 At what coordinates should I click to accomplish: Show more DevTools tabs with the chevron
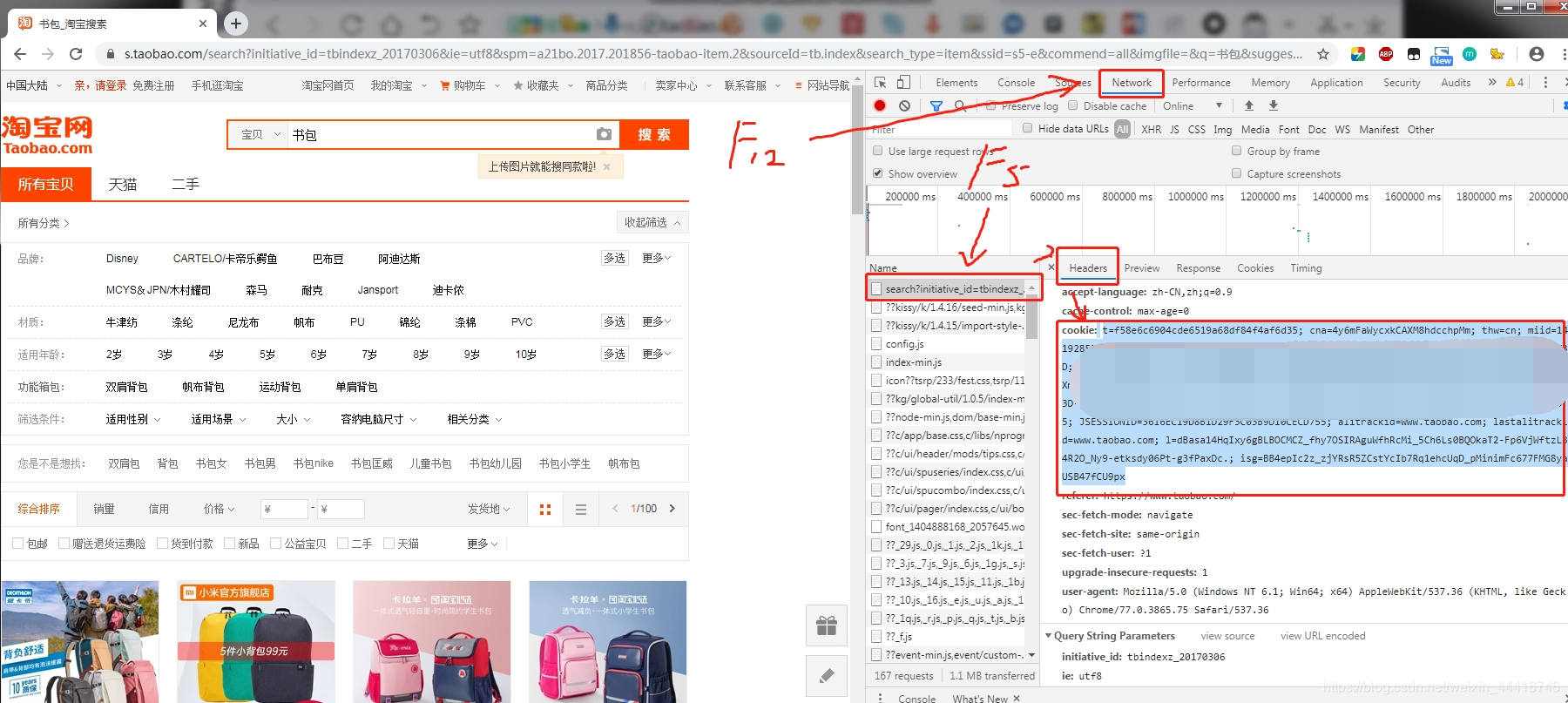[1492, 83]
